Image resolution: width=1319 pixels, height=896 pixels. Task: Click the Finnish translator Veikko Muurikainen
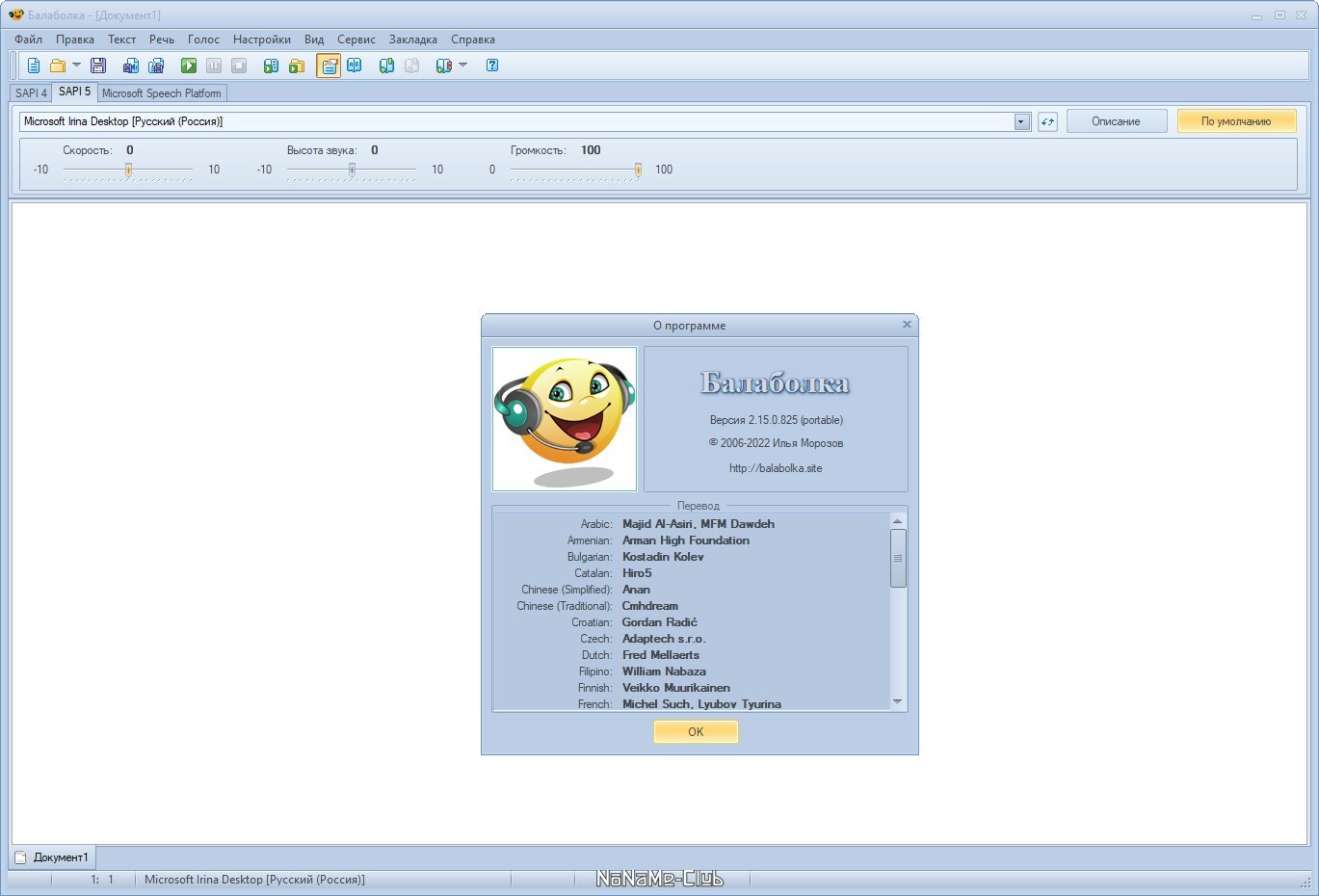point(676,688)
